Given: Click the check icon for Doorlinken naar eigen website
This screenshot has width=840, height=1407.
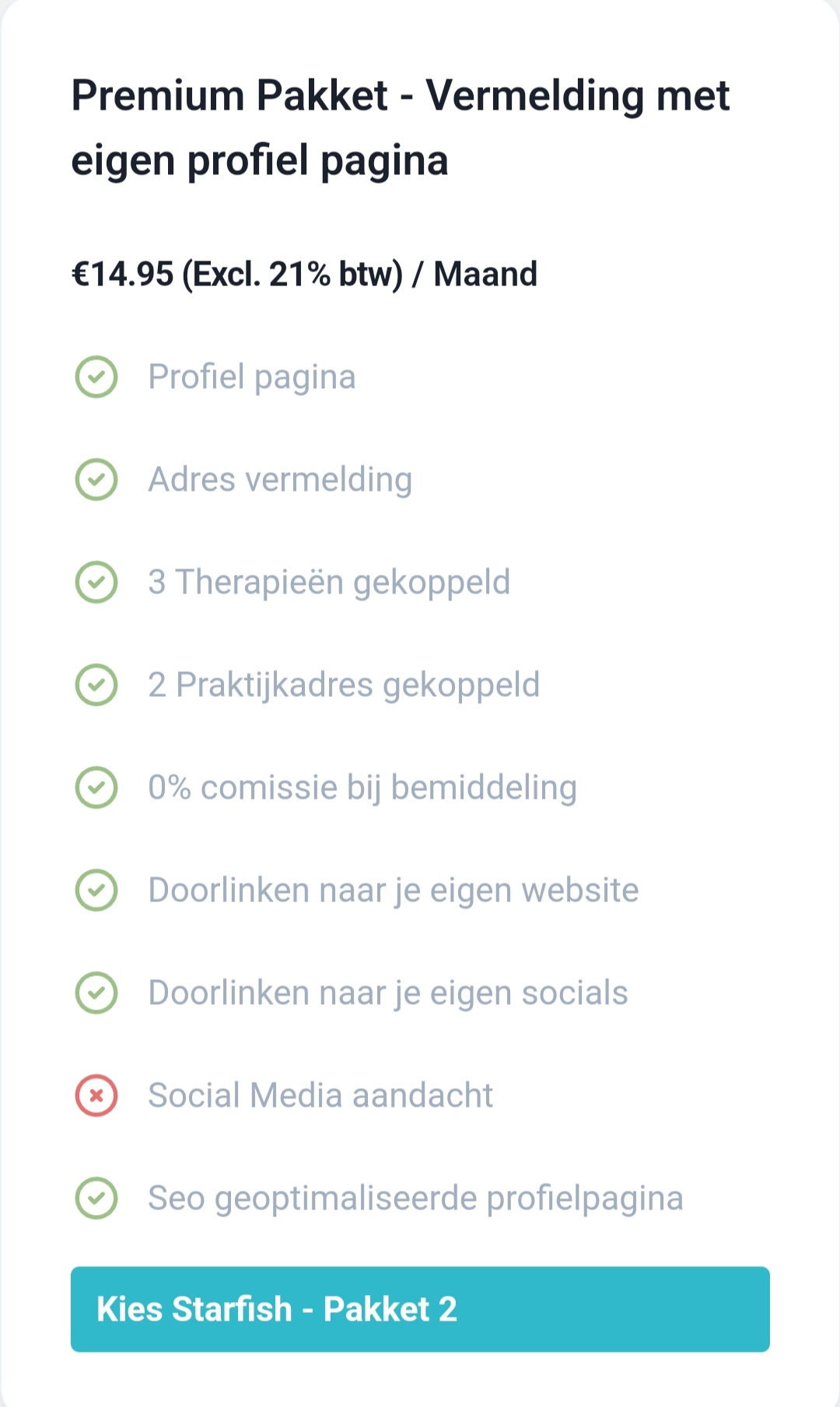Looking at the screenshot, I should coord(96,891).
